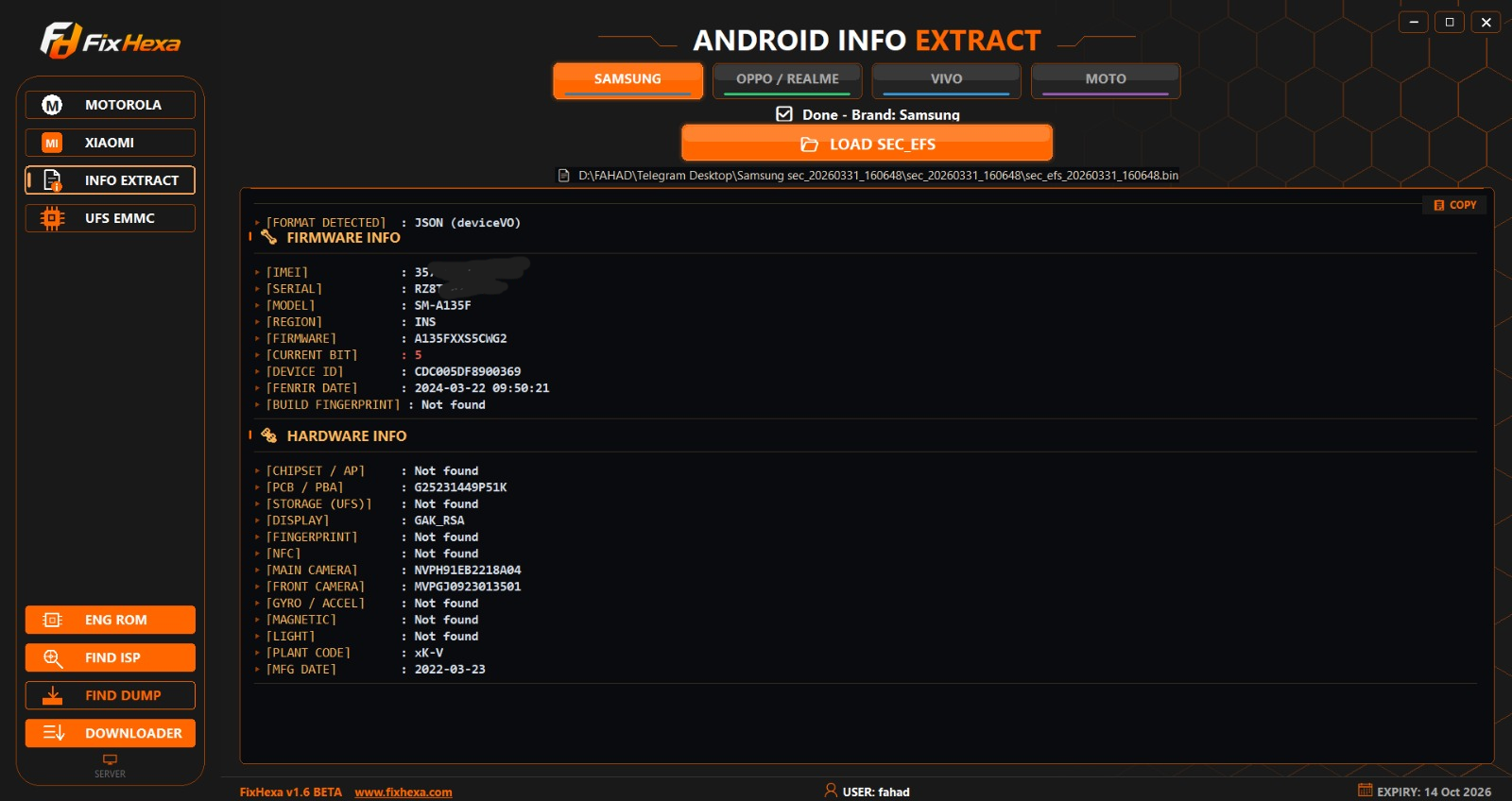Screen dimensions: 1512x801
Task: Minimize the FixHexa window
Action: [1414, 22]
